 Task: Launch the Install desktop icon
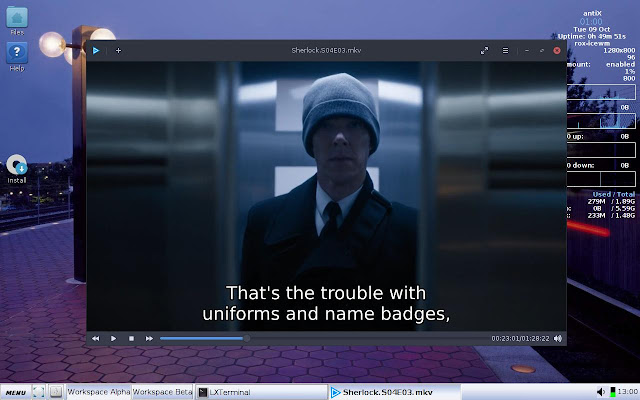(x=17, y=169)
